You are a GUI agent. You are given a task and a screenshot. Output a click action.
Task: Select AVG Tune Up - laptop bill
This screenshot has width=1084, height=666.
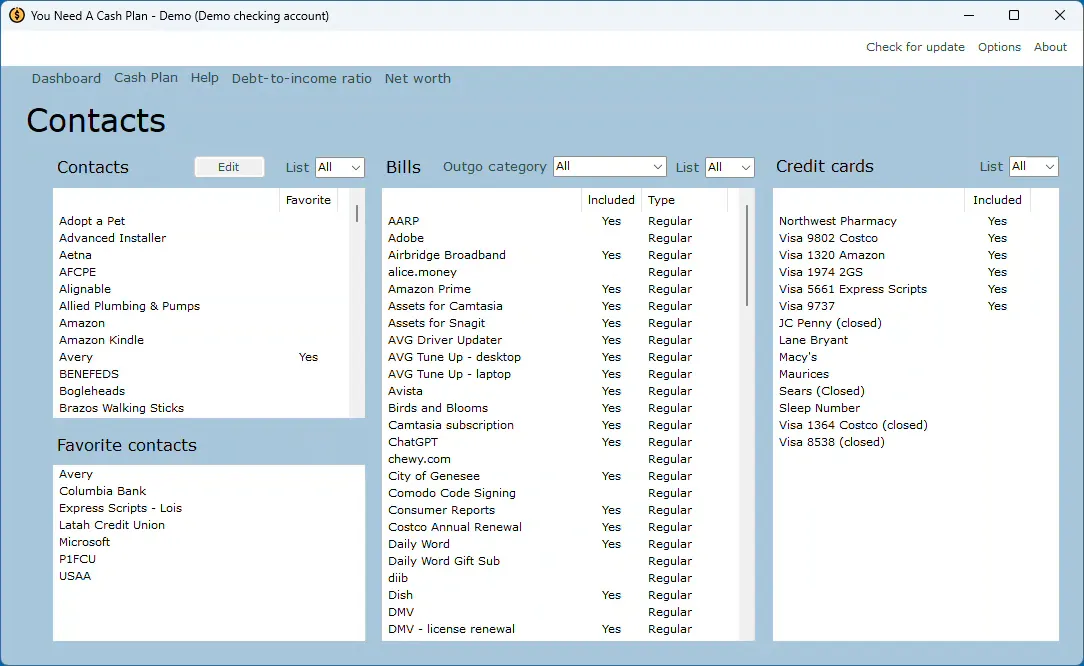[x=449, y=373]
